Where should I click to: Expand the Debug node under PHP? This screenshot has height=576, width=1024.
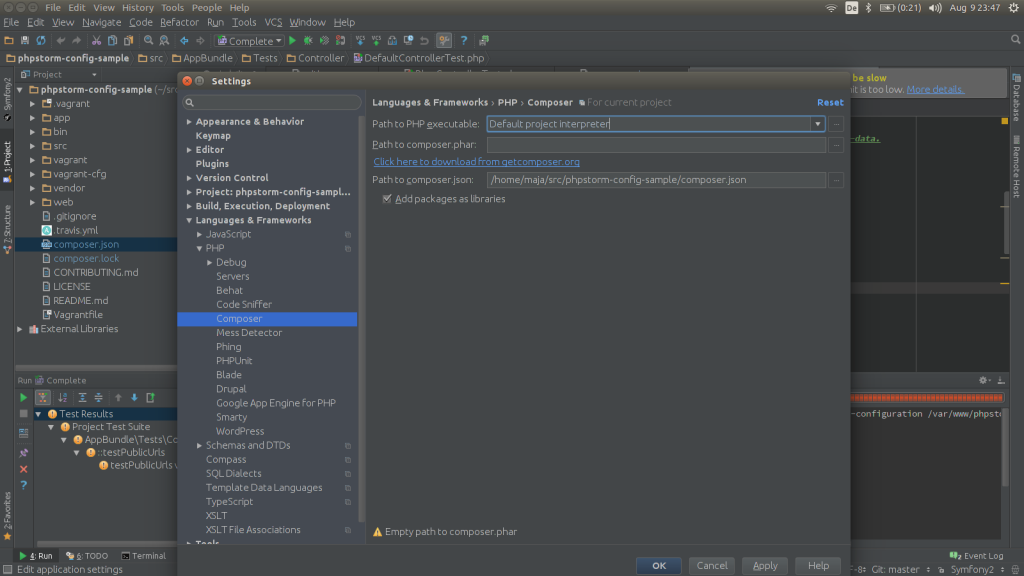coord(210,262)
